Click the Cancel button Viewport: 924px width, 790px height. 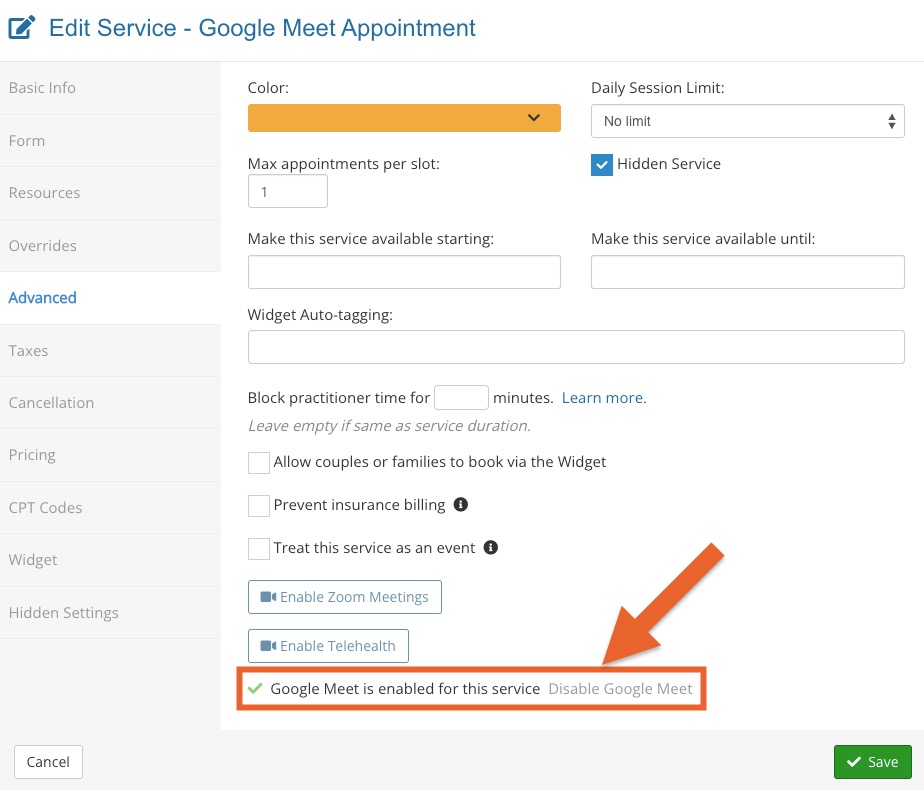[x=48, y=762]
